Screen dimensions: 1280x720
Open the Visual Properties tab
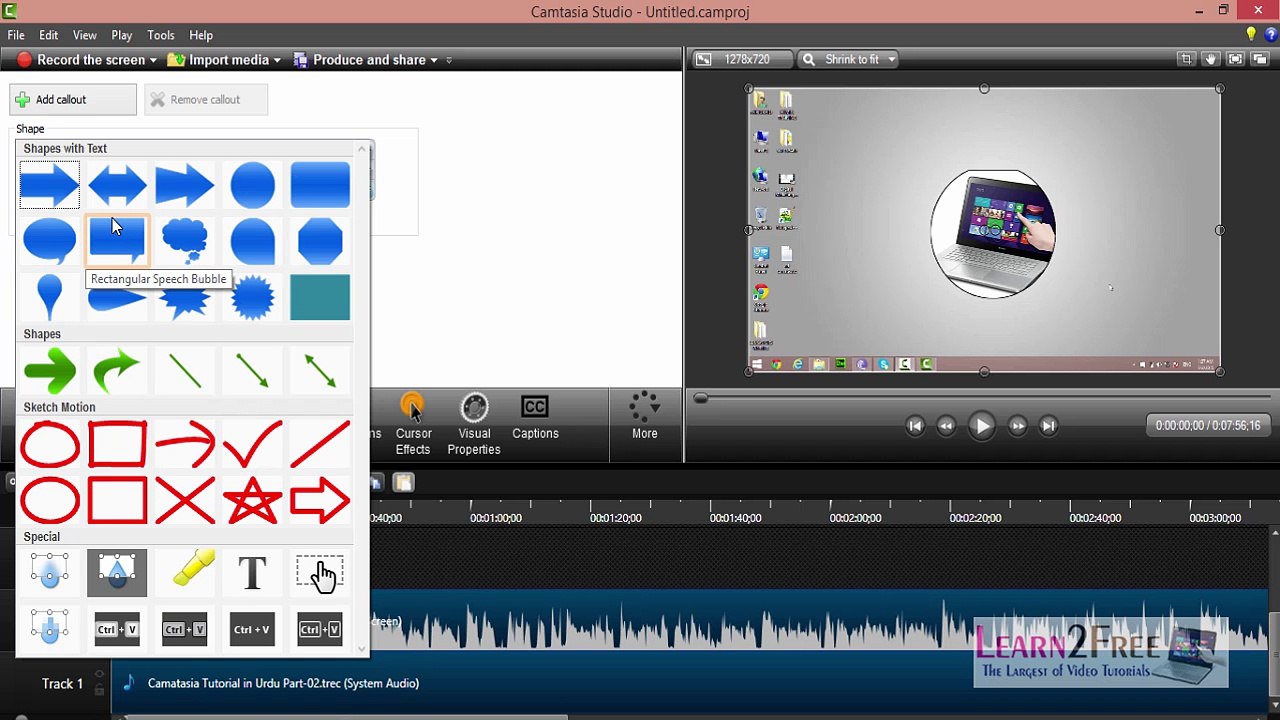[x=474, y=424]
